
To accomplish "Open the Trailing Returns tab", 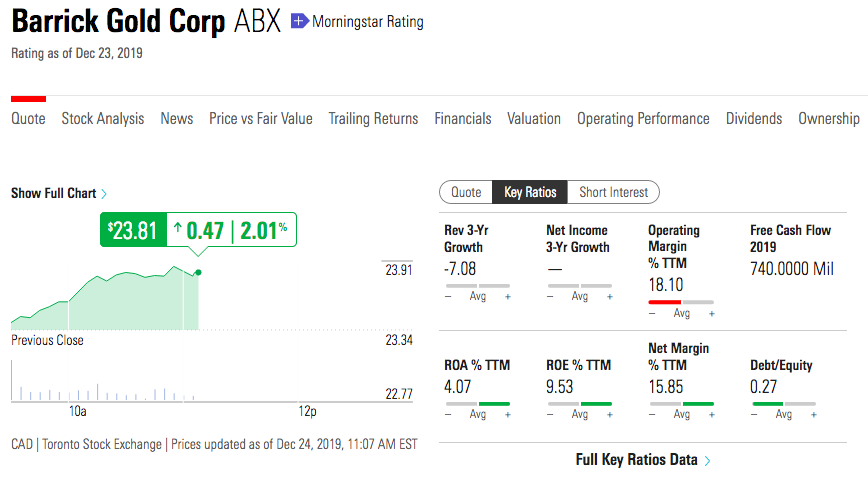I will pyautogui.click(x=373, y=118).
